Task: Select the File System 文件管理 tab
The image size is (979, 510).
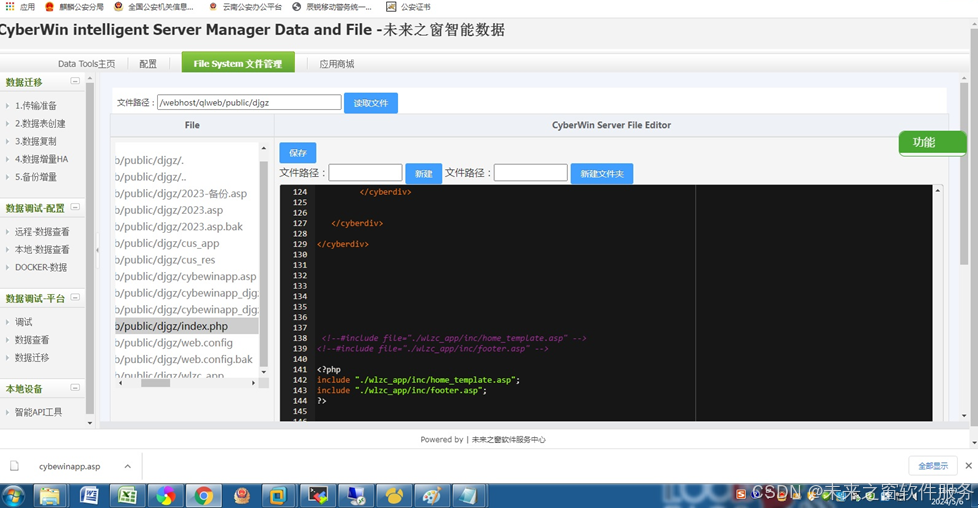Action: 238,62
